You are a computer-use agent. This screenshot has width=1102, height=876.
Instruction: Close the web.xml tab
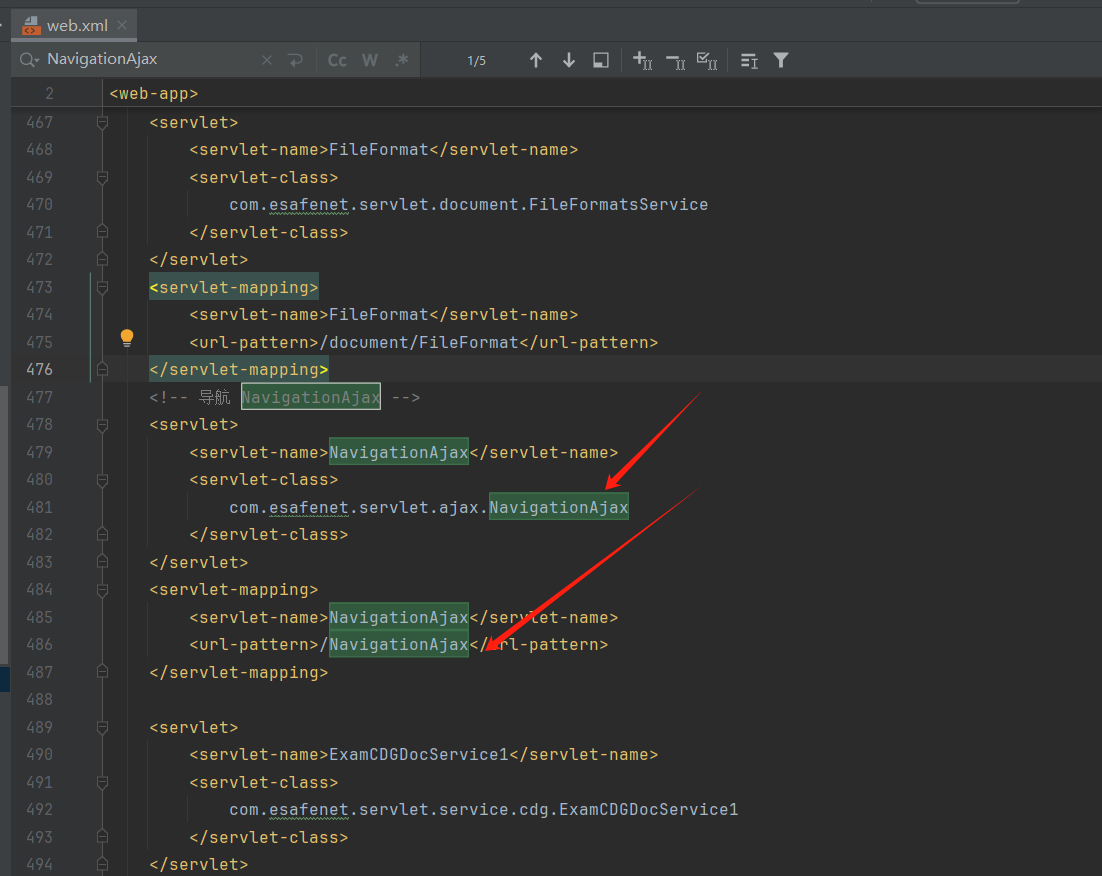[123, 25]
